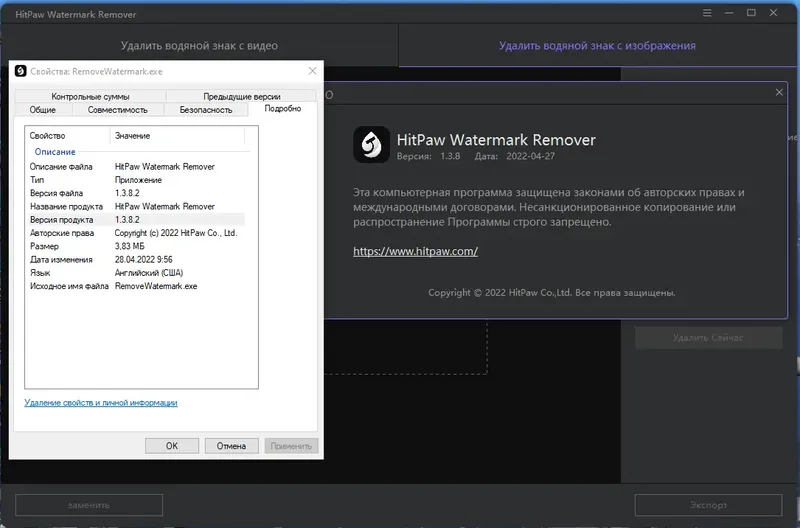The width and height of the screenshot is (800, 528).
Task: Switch to 'Удалить водяной знак с изображения' tab
Action: coord(597,45)
